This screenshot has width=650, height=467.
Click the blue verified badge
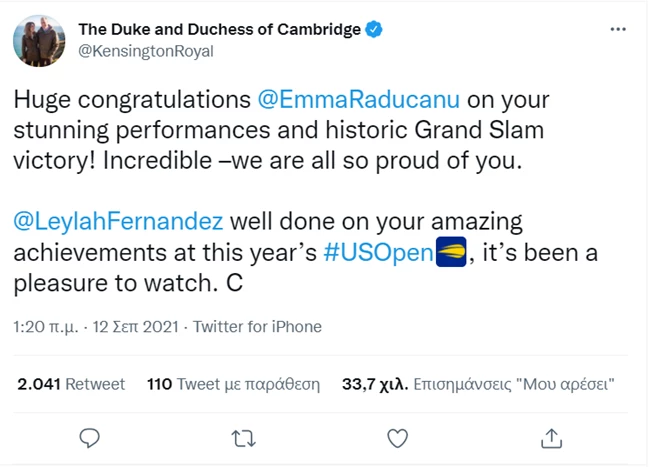click(374, 30)
